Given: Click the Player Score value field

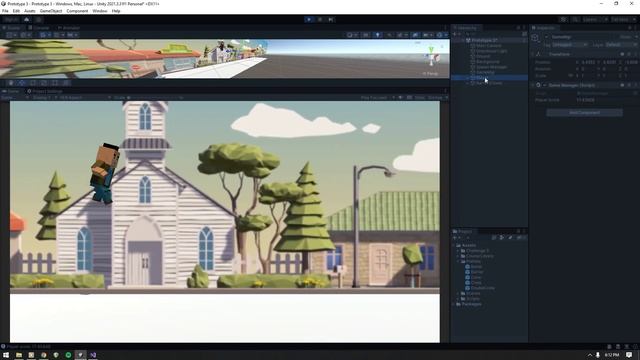Looking at the screenshot, I should coord(607,100).
